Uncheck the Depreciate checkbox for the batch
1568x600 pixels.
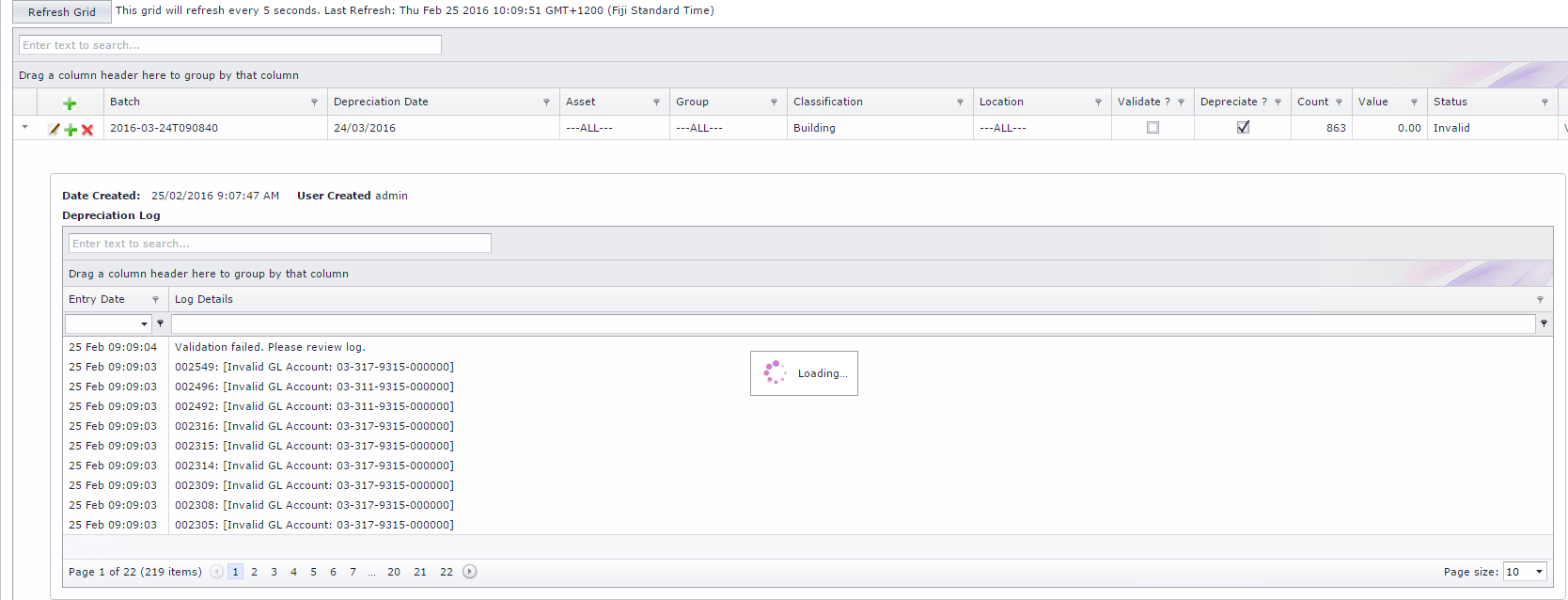[1243, 128]
